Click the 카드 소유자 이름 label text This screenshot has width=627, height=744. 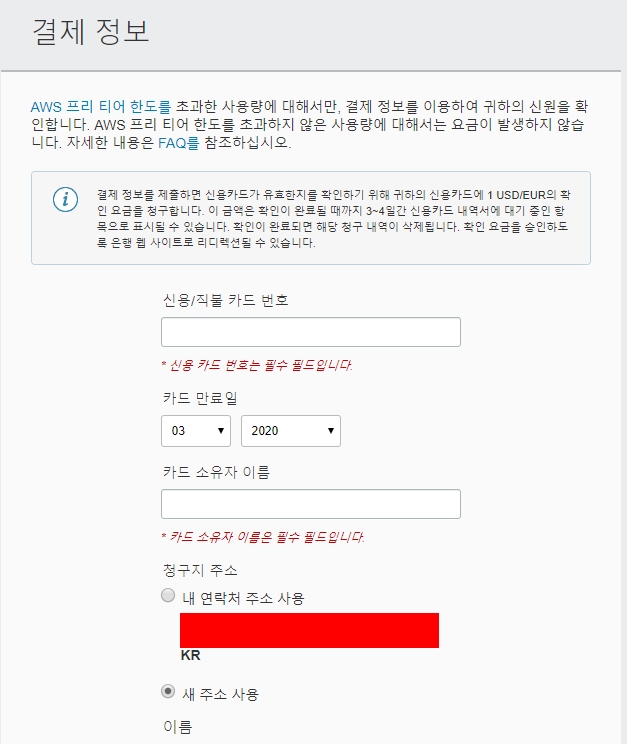click(216, 472)
